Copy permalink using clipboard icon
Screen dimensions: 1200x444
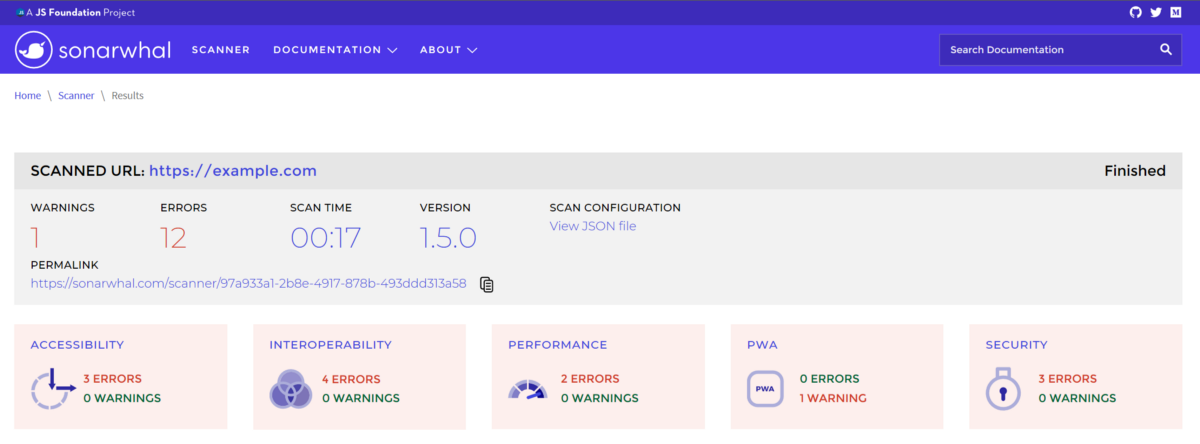tap(487, 284)
